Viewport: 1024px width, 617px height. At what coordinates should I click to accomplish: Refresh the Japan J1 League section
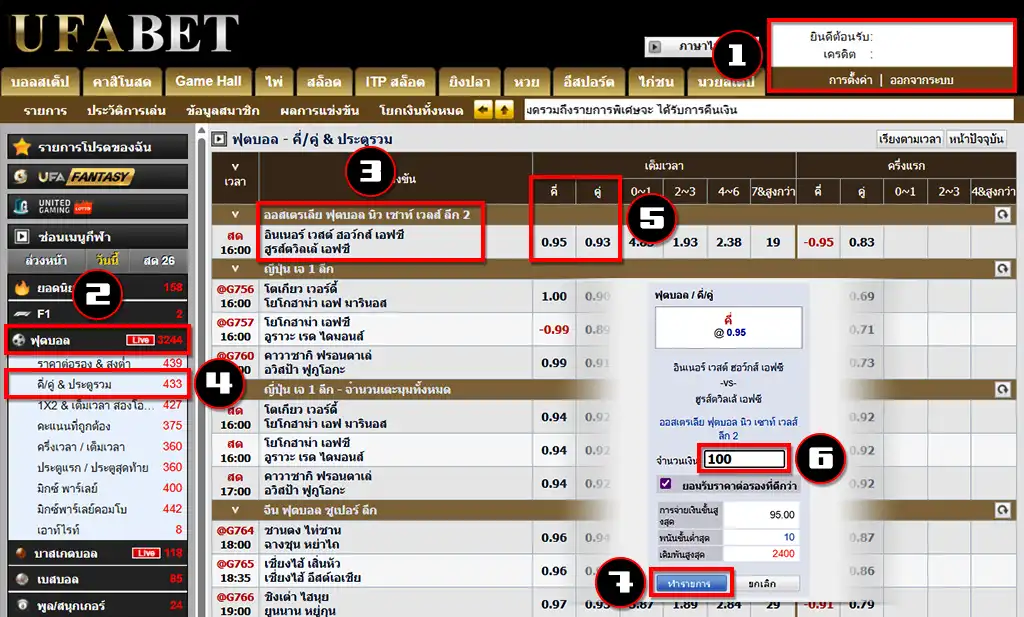(x=1002, y=269)
